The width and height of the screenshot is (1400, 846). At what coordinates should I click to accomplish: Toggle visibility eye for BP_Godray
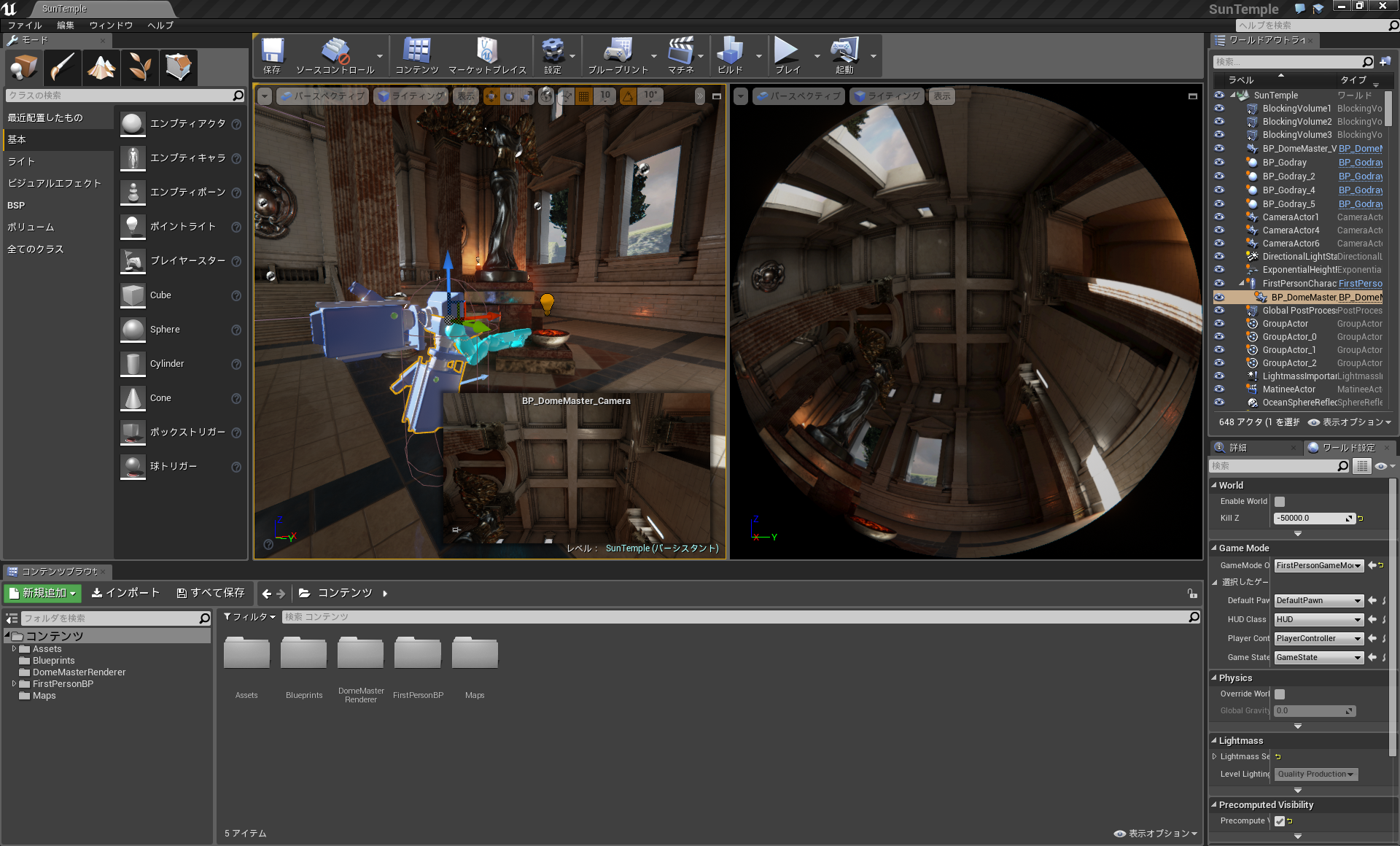pos(1219,163)
